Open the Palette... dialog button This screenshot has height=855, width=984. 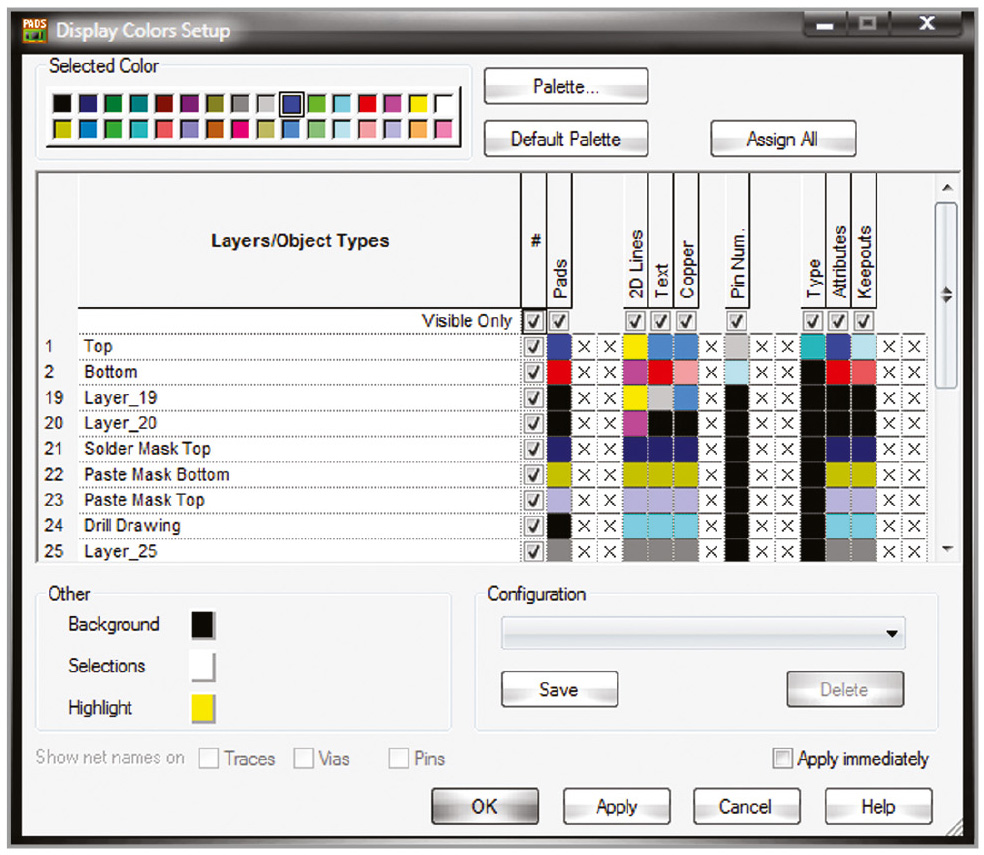click(x=566, y=87)
